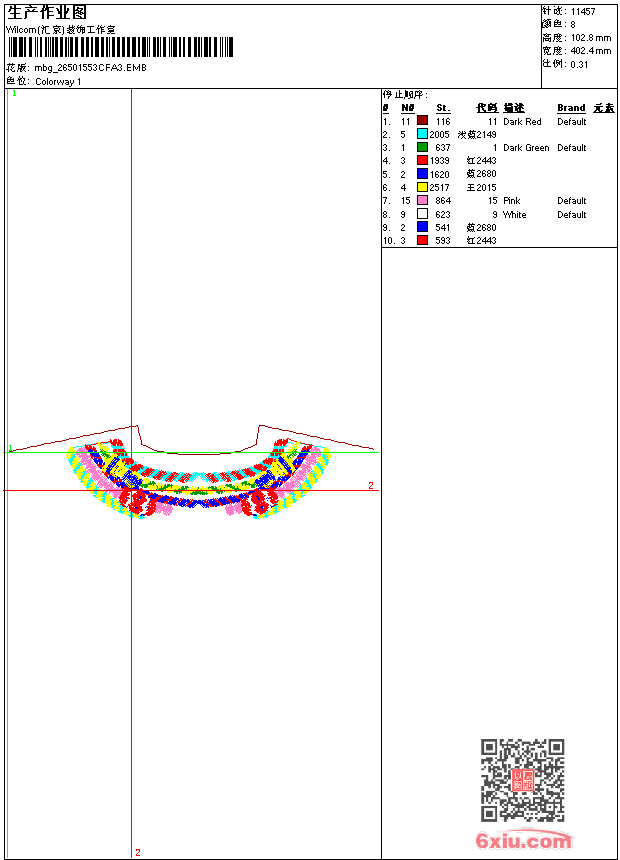Click stitch count 623 in row 8
Viewport: 620px width, 860px height.
coord(443,214)
